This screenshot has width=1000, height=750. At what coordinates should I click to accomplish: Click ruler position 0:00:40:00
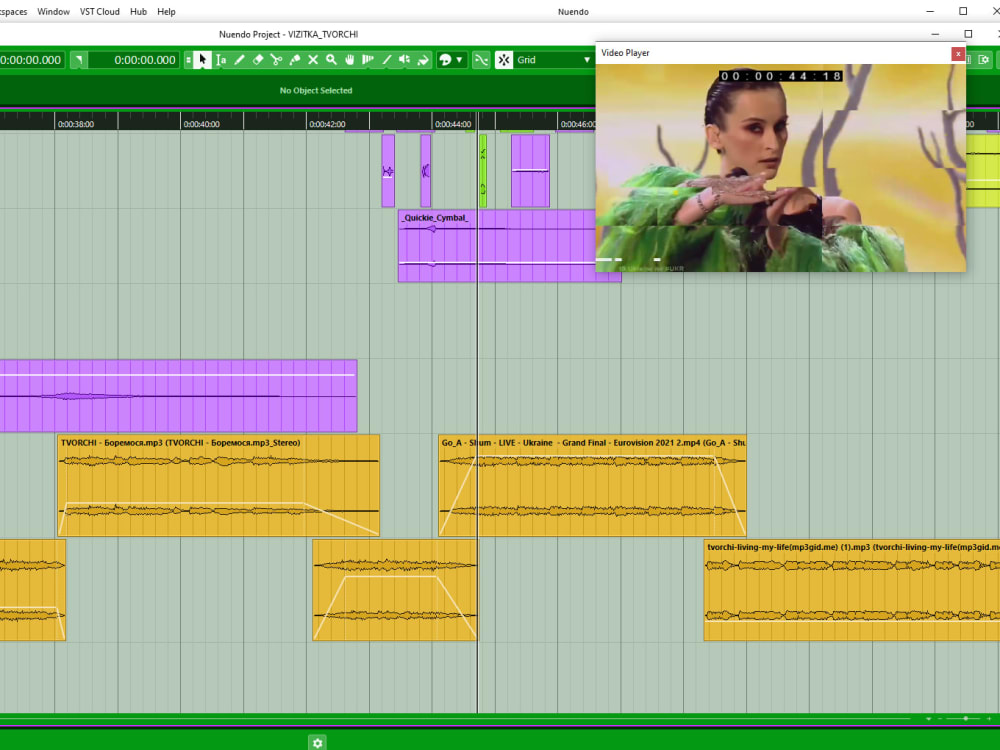202,124
